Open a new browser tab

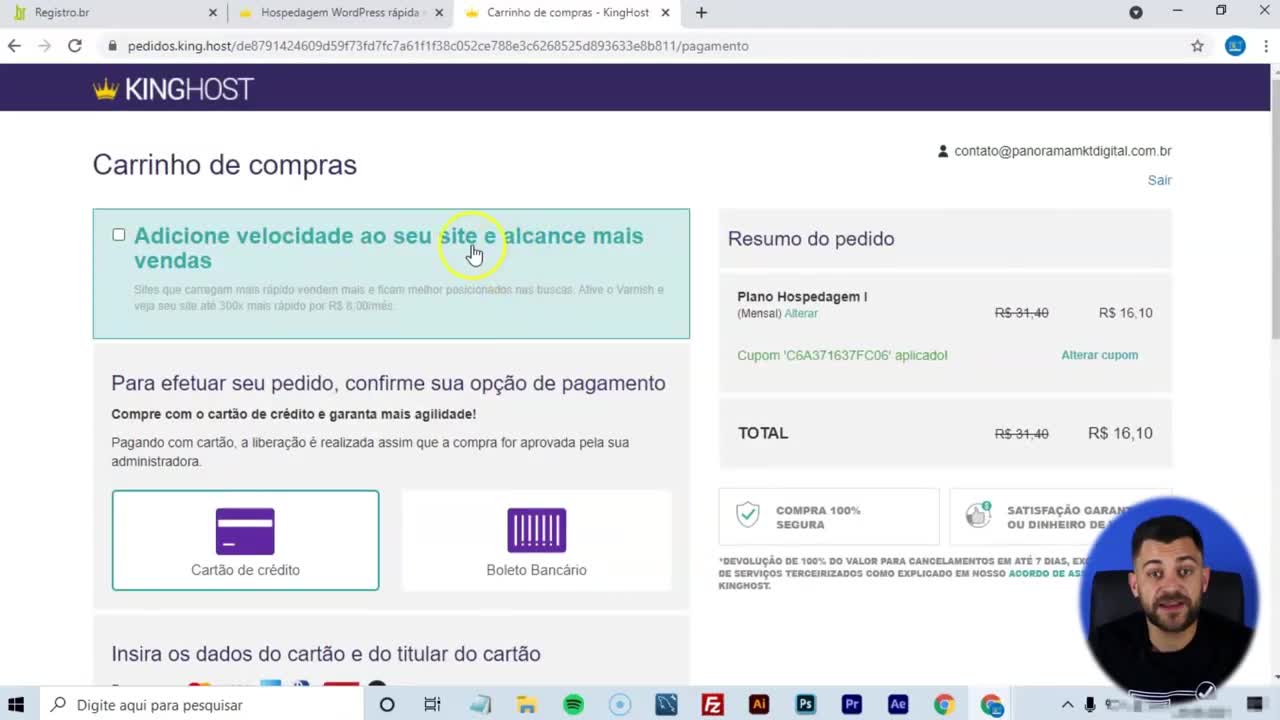(701, 13)
